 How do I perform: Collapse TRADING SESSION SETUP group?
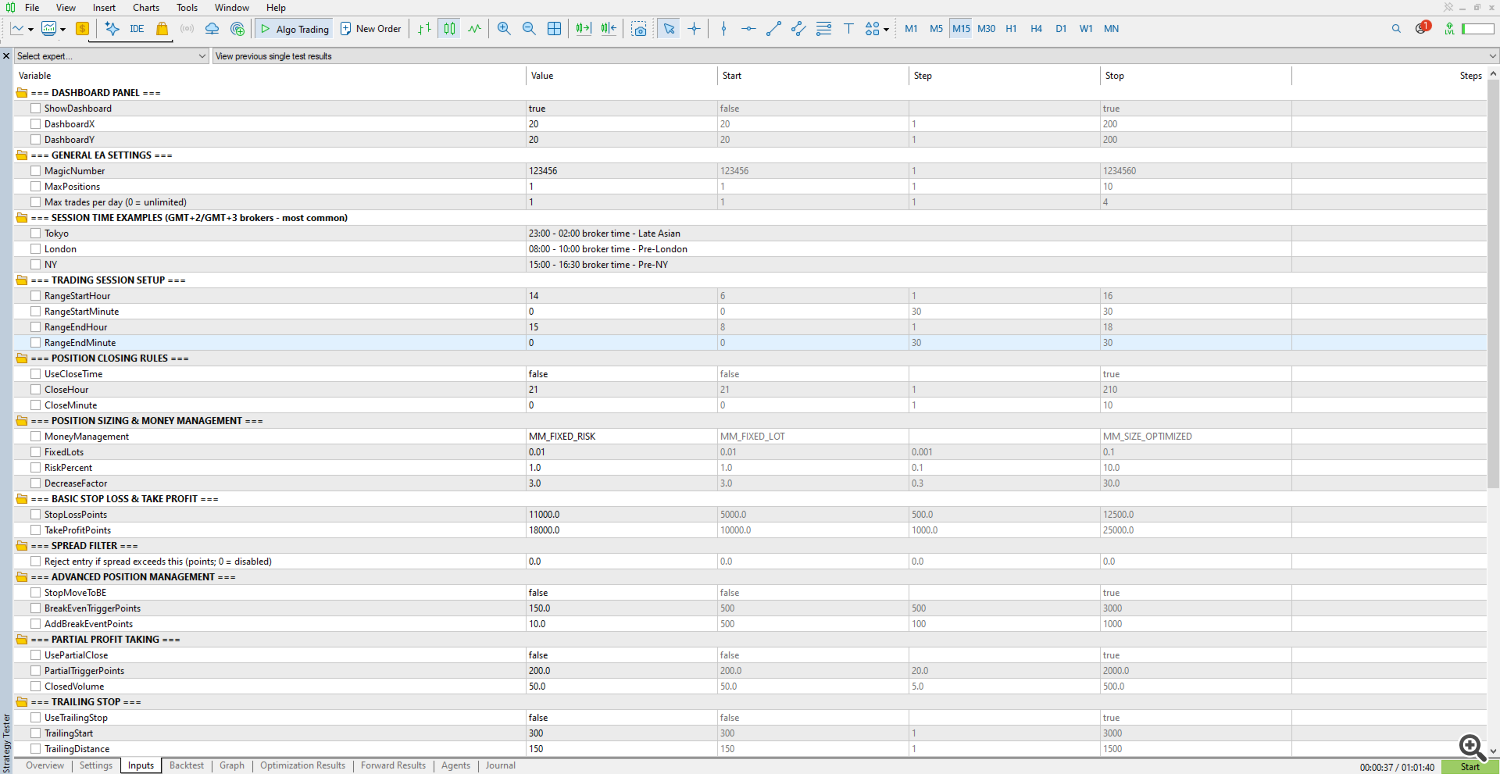(x=22, y=280)
